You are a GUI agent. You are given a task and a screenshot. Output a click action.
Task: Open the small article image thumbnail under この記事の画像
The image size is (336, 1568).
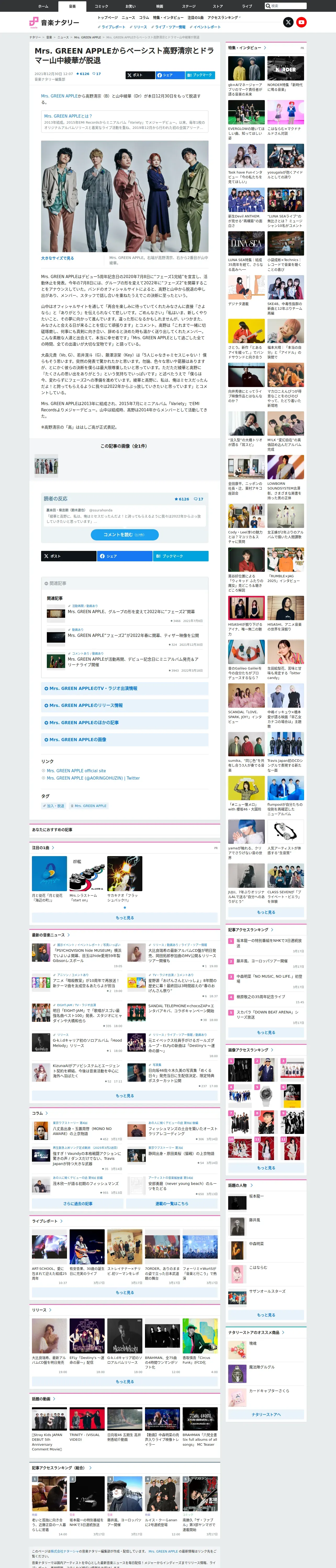click(x=46, y=466)
